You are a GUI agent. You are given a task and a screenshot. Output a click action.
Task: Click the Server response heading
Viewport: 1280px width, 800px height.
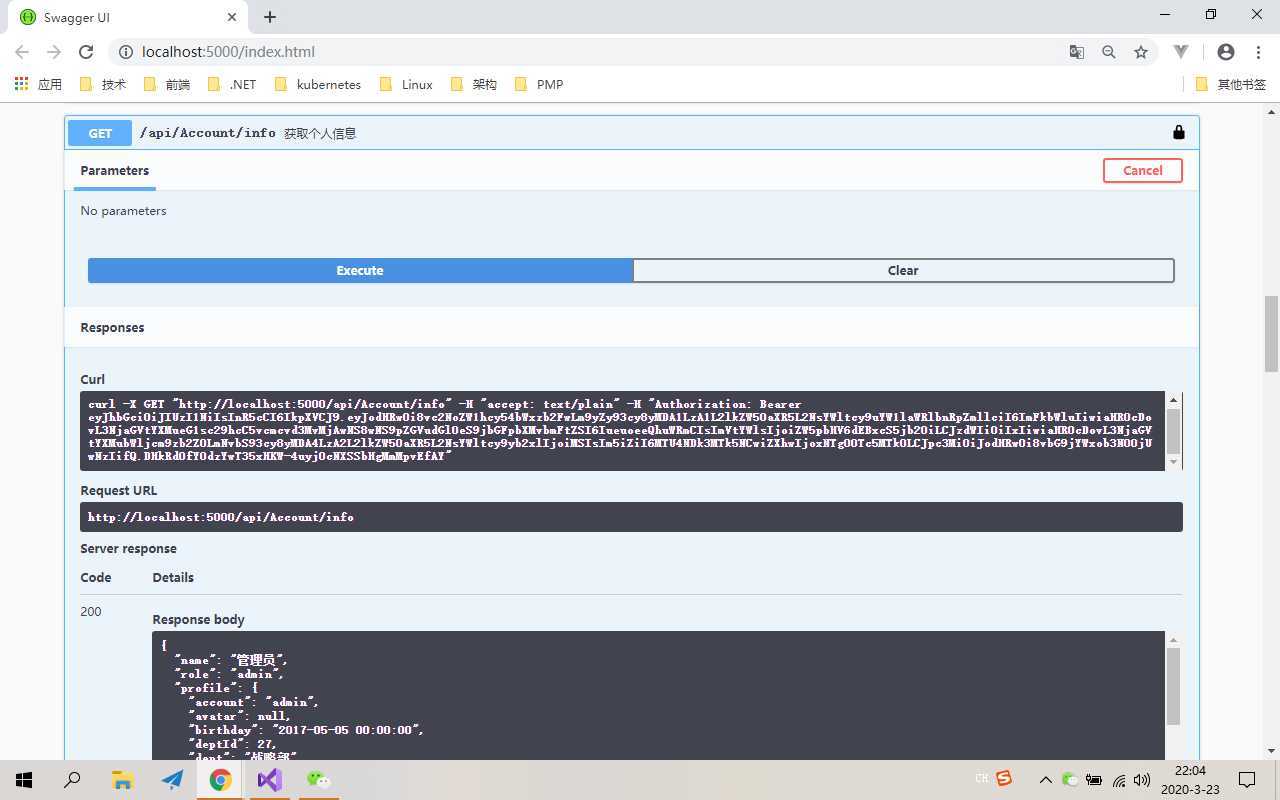128,548
